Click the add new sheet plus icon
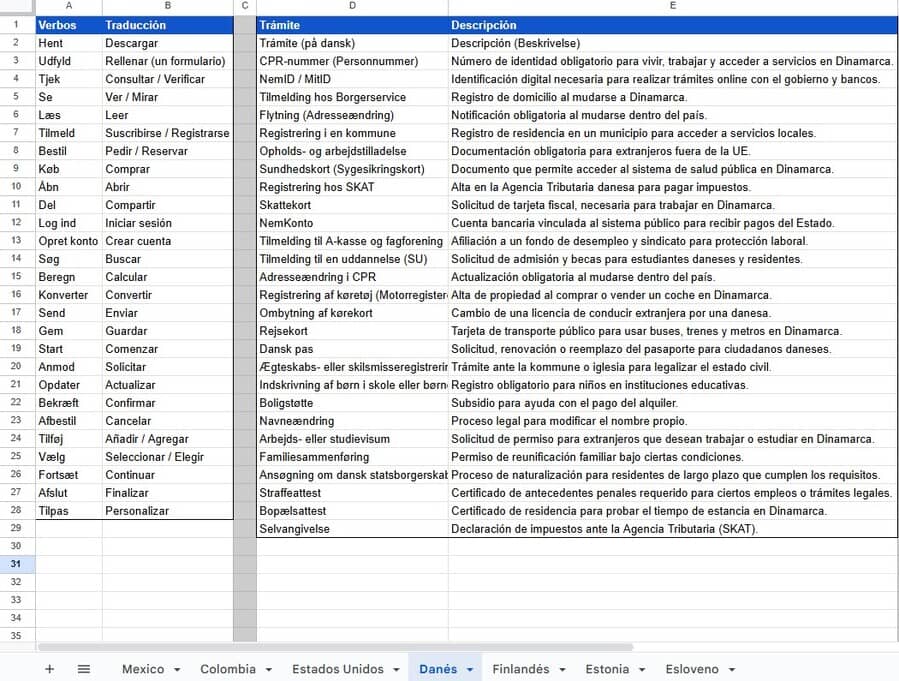 click(x=49, y=669)
